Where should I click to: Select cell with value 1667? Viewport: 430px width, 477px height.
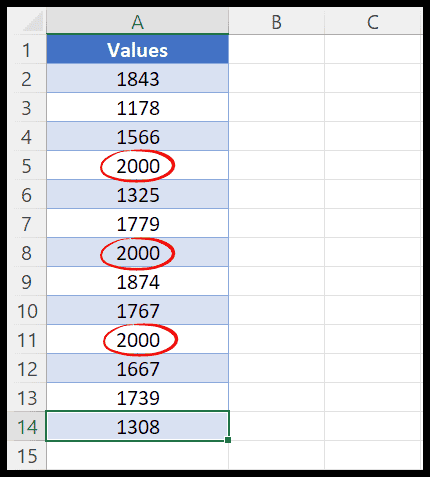(x=138, y=368)
